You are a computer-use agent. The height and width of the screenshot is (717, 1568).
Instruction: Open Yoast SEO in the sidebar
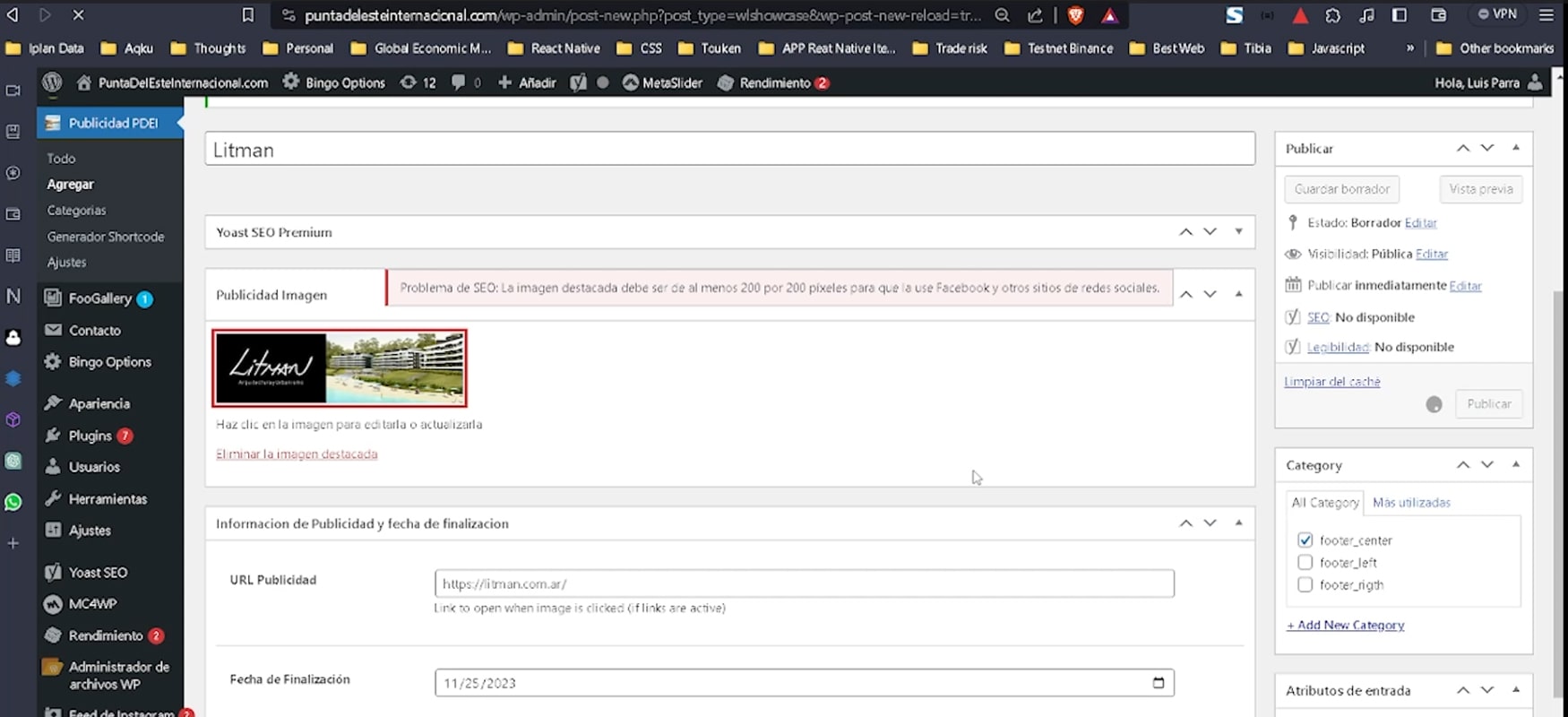(98, 572)
